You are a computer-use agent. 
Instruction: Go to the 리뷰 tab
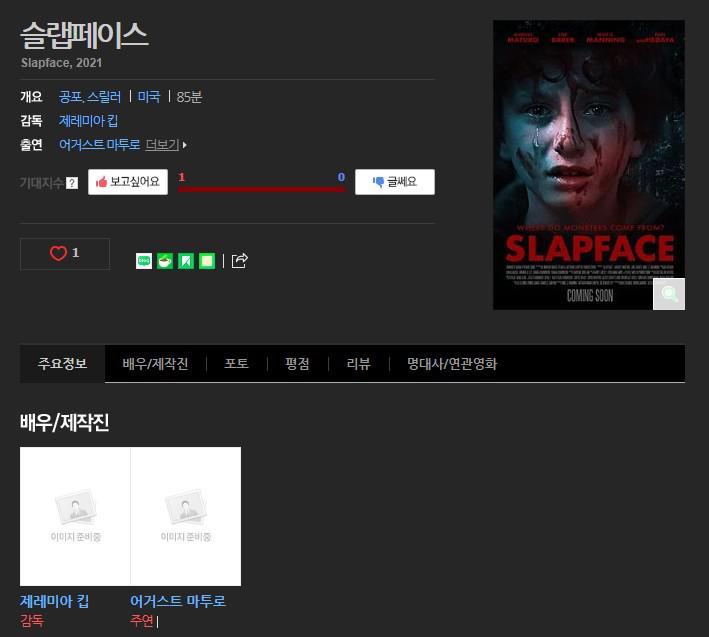[x=359, y=364]
